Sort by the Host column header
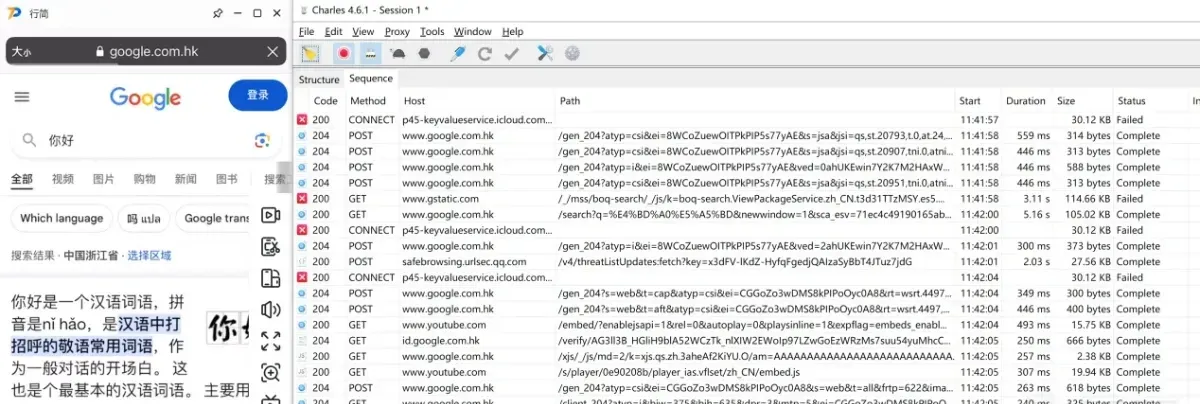Screen dimensions: 1200x404 (414, 101)
